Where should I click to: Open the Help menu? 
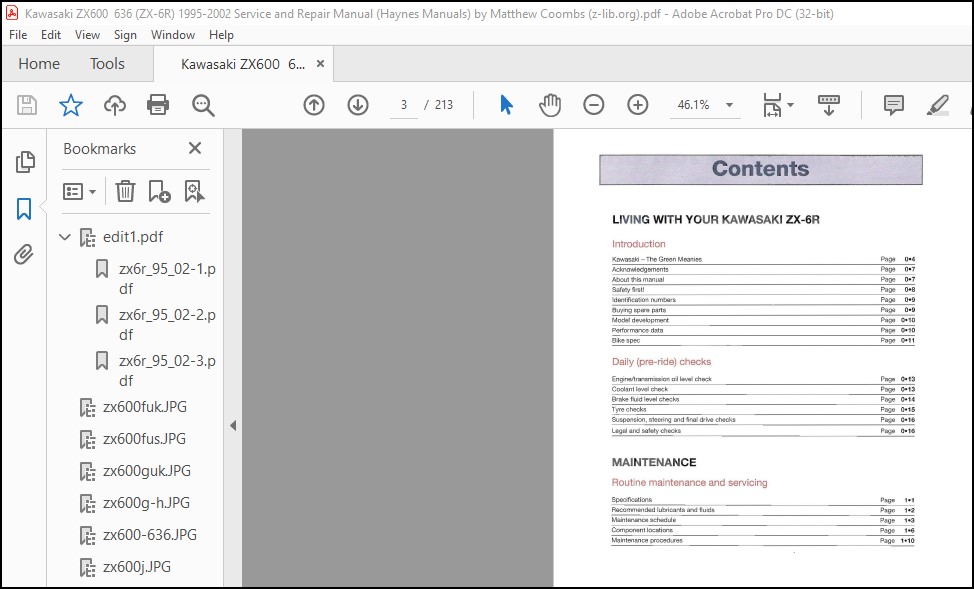tap(221, 35)
